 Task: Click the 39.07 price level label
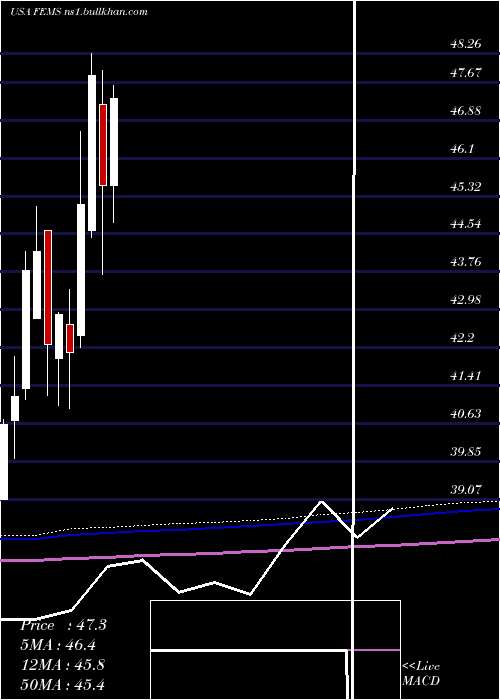466,490
